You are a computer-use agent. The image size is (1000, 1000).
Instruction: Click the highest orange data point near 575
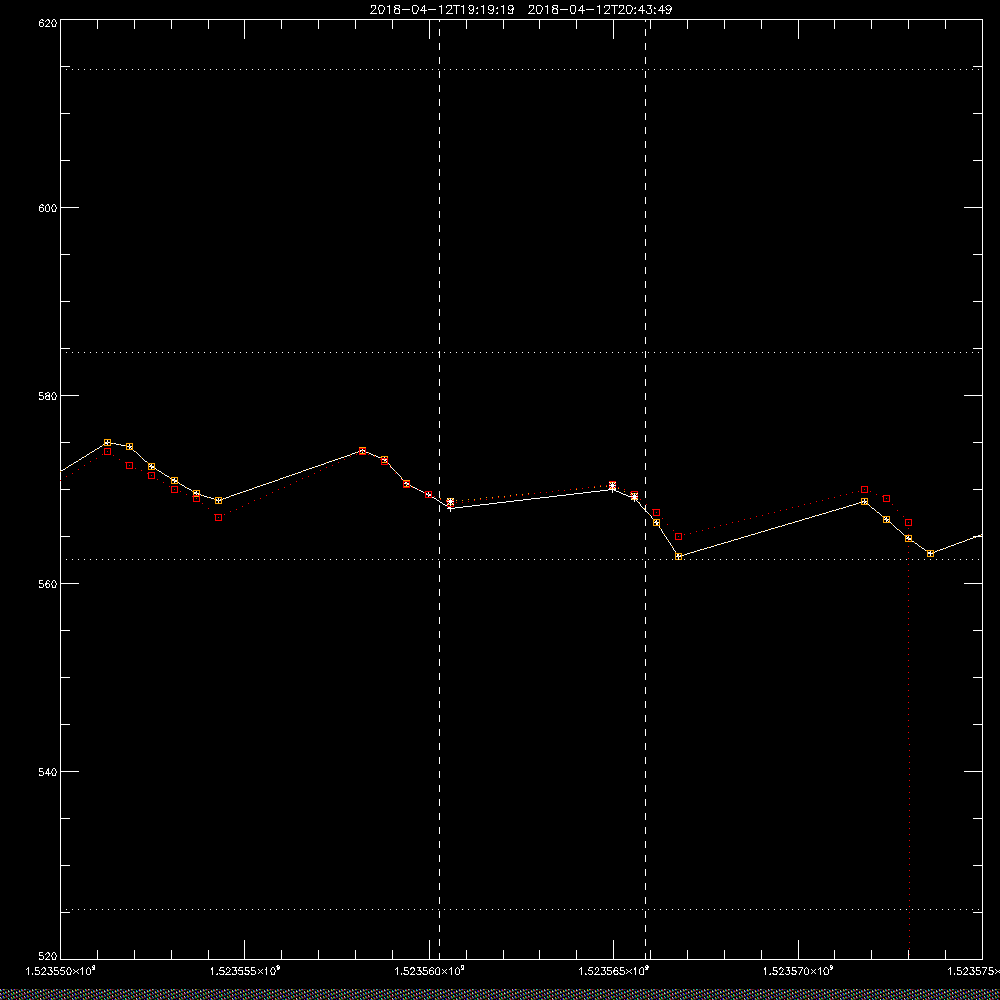(107, 442)
